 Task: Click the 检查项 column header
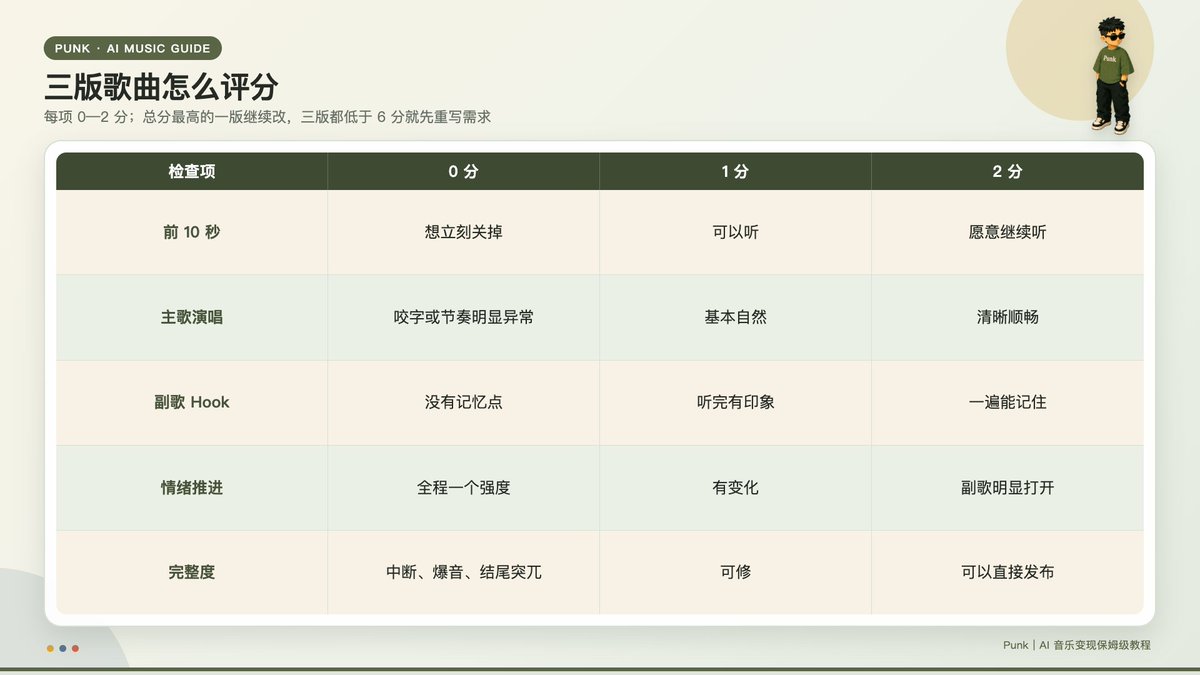pos(192,171)
